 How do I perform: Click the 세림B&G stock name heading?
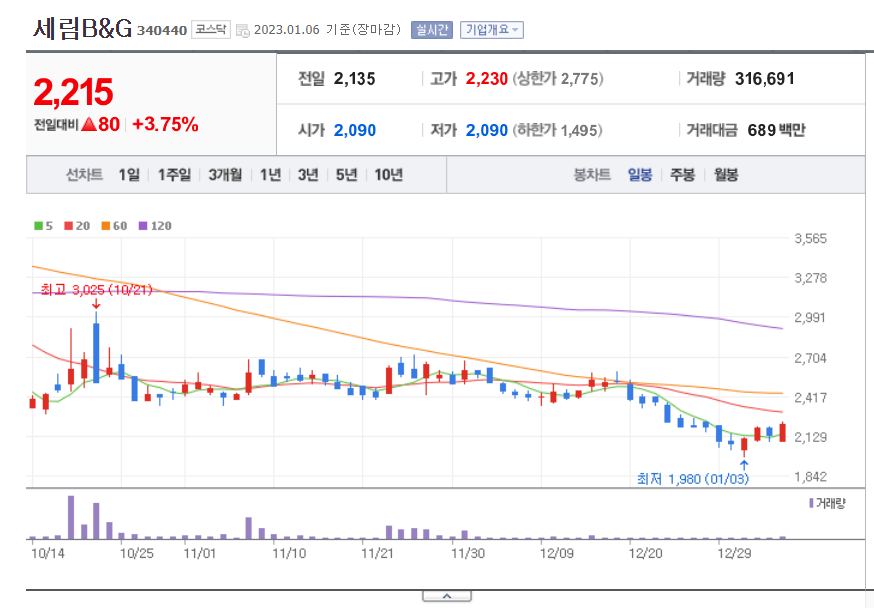tap(82, 28)
